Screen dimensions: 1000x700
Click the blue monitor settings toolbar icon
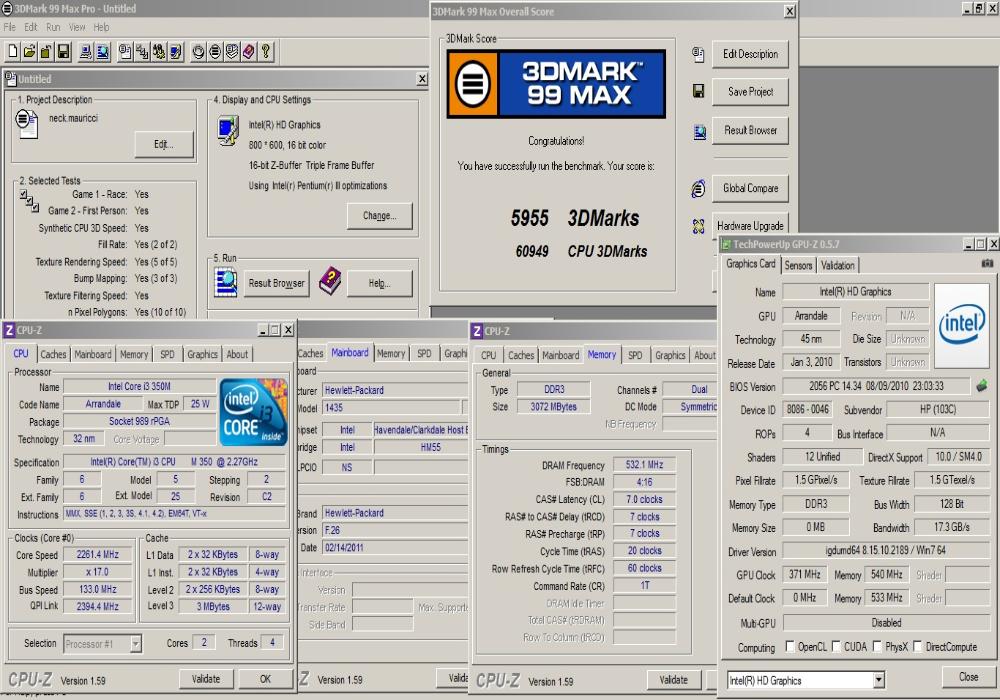click(175, 52)
